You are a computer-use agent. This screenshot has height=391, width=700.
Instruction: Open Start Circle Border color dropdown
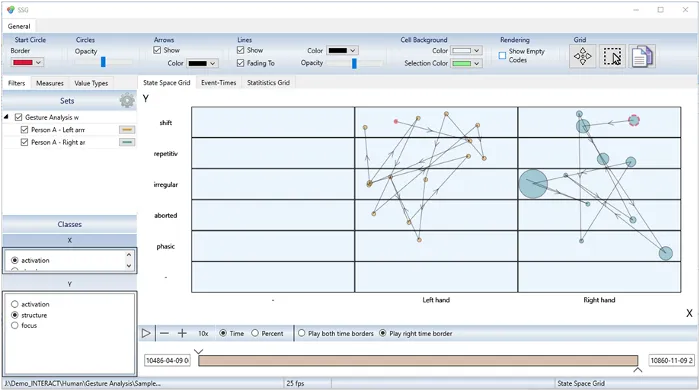[27, 62]
